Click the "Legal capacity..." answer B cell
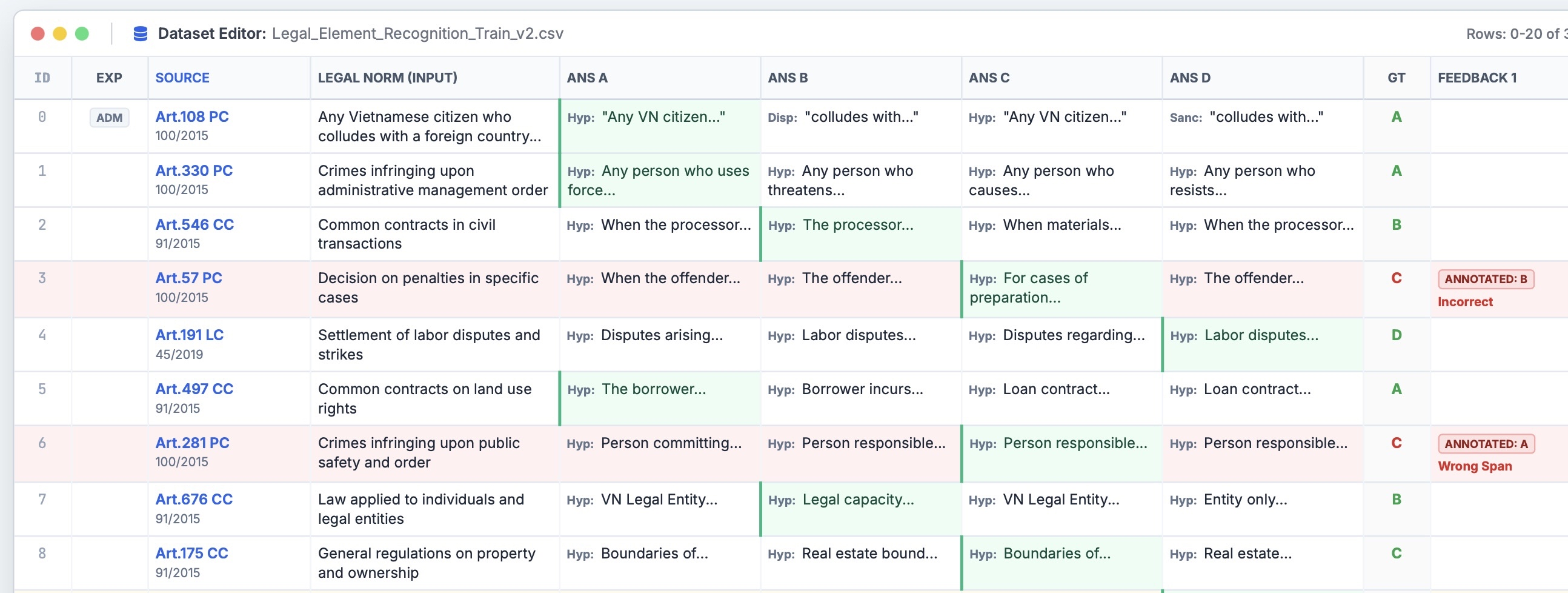 click(x=858, y=500)
